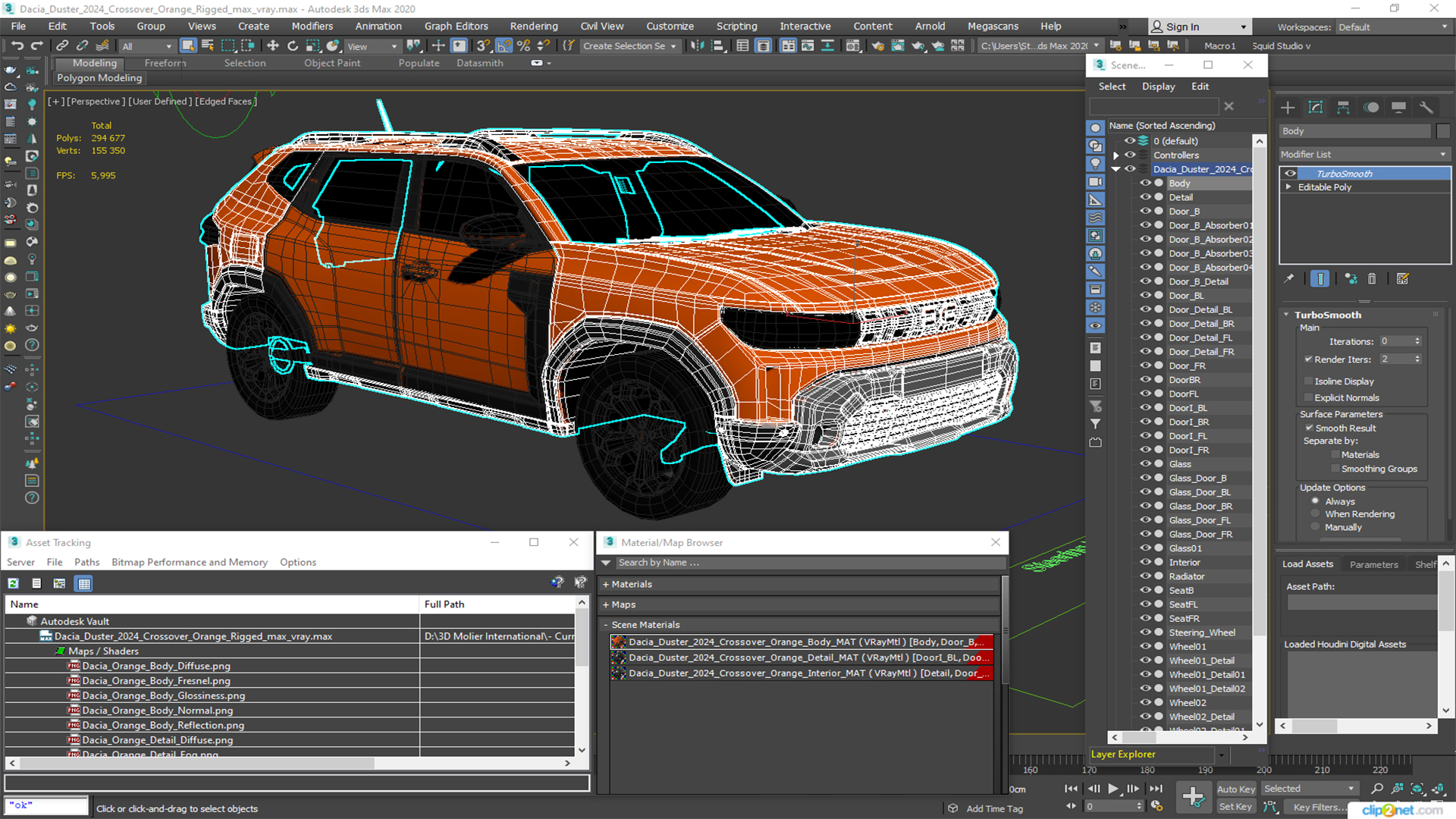Open Utilities wrench tab in command panel
Screen dimensions: 1456x819
1426,108
